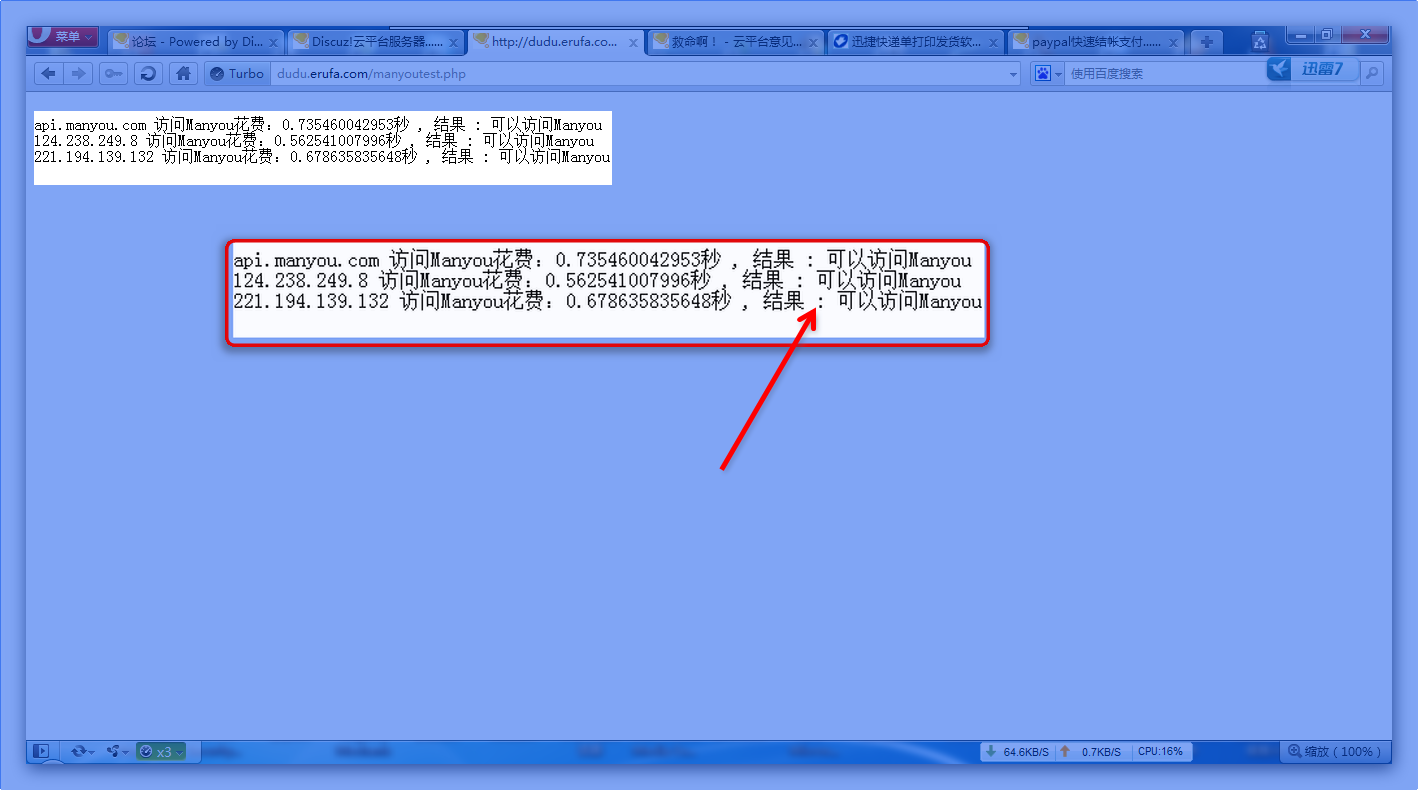The image size is (1418, 790).
Task: Go back with the Back arrow
Action: pyautogui.click(x=49, y=73)
